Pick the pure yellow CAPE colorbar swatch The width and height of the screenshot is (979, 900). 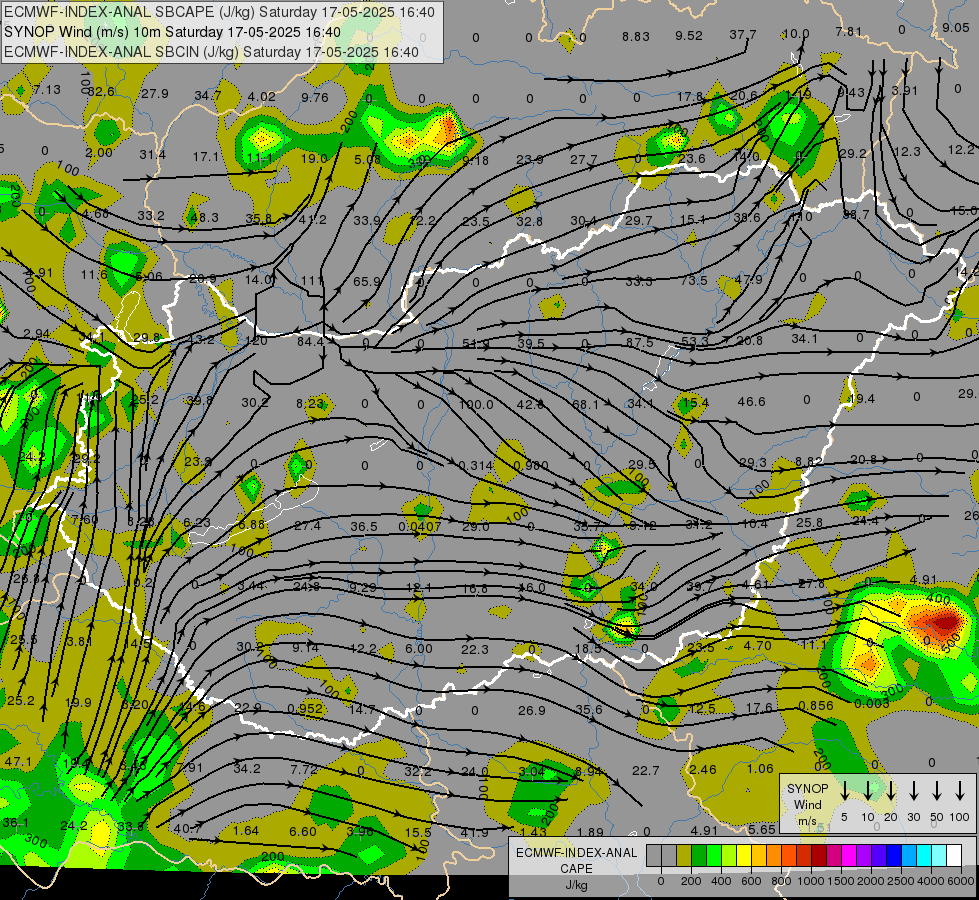(x=744, y=855)
